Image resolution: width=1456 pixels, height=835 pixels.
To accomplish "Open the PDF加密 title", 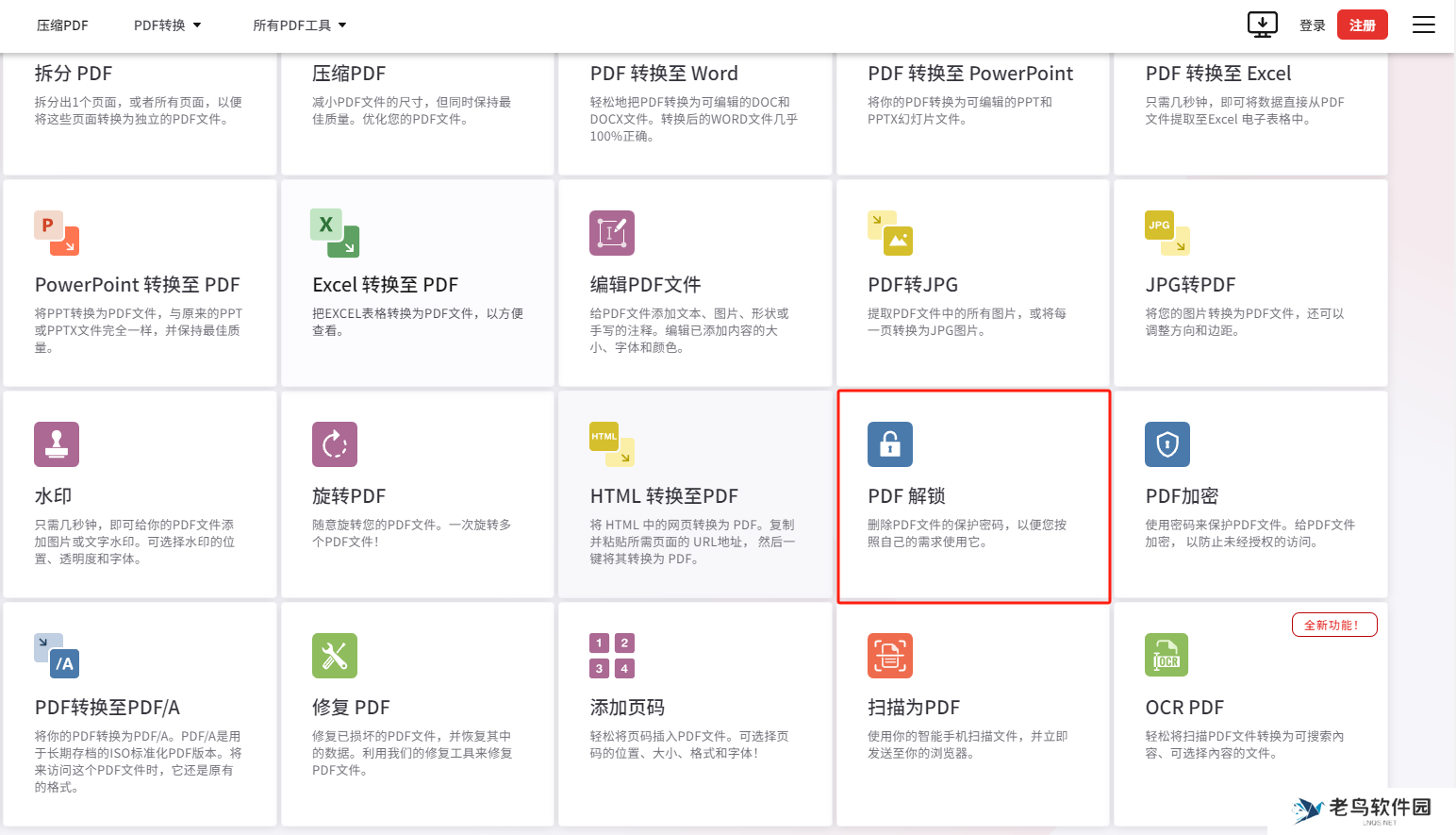I will pyautogui.click(x=1182, y=496).
